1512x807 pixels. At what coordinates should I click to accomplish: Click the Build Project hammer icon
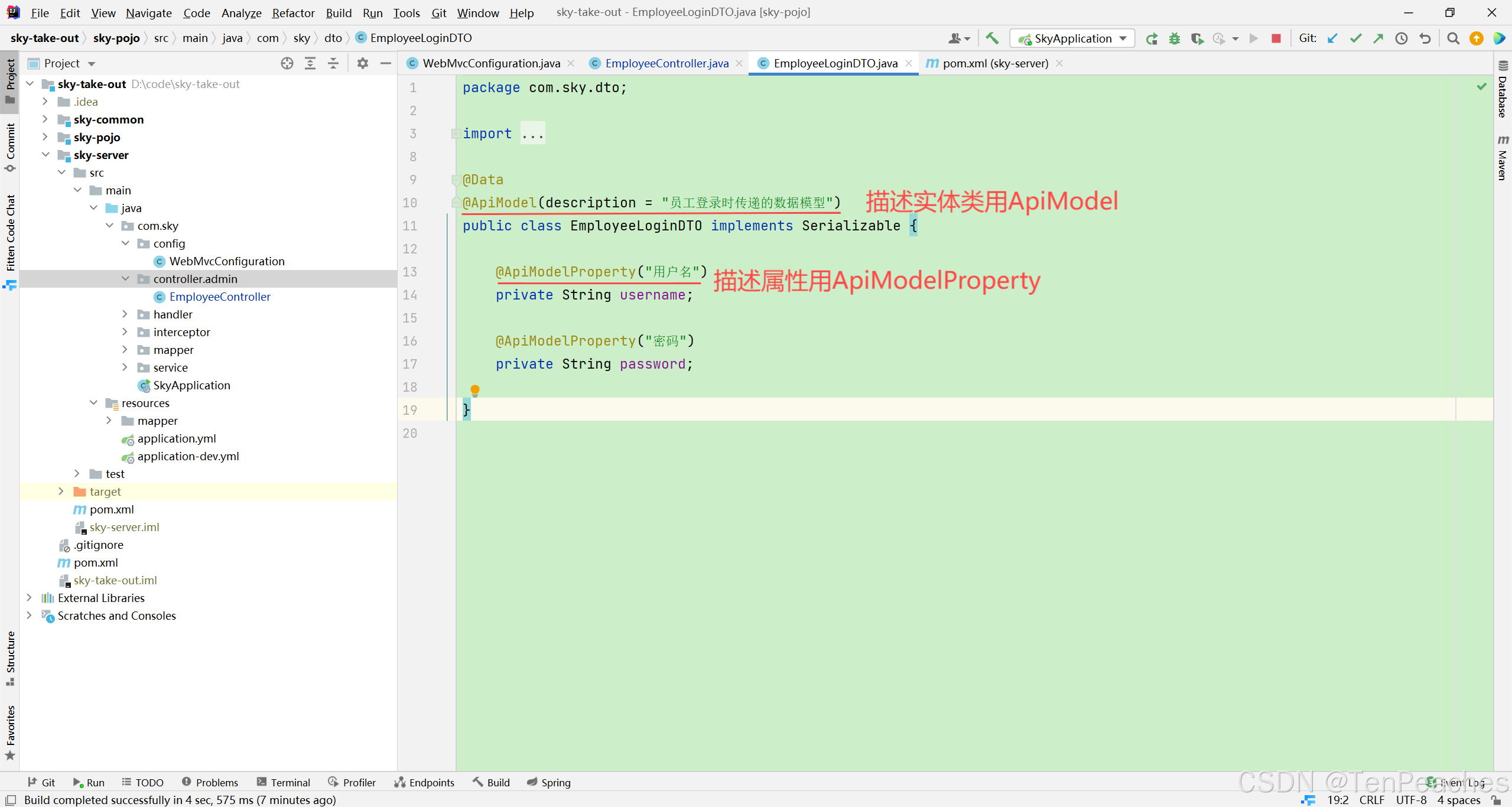point(992,38)
